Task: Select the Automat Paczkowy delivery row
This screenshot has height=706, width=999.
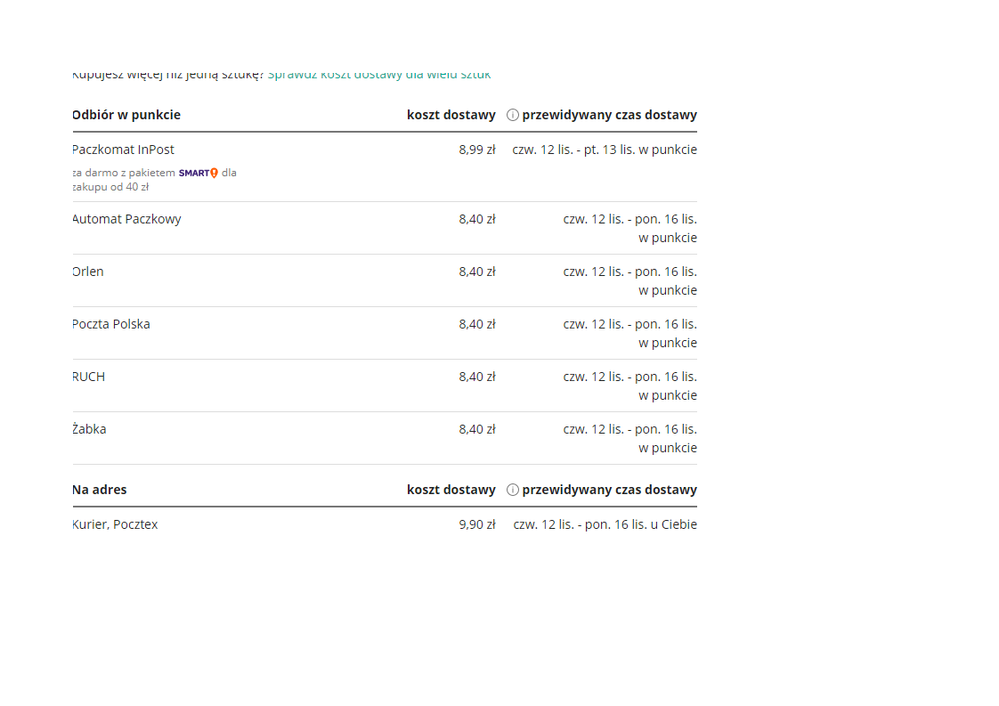Action: [127, 219]
